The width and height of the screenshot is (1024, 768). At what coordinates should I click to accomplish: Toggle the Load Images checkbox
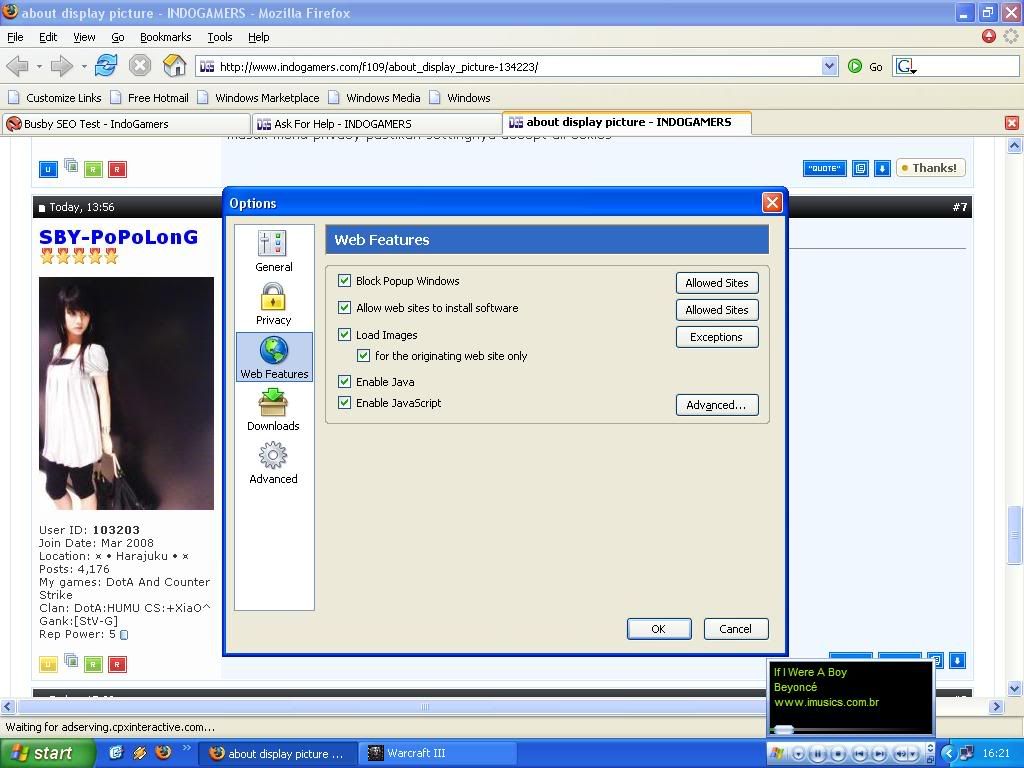pyautogui.click(x=344, y=334)
